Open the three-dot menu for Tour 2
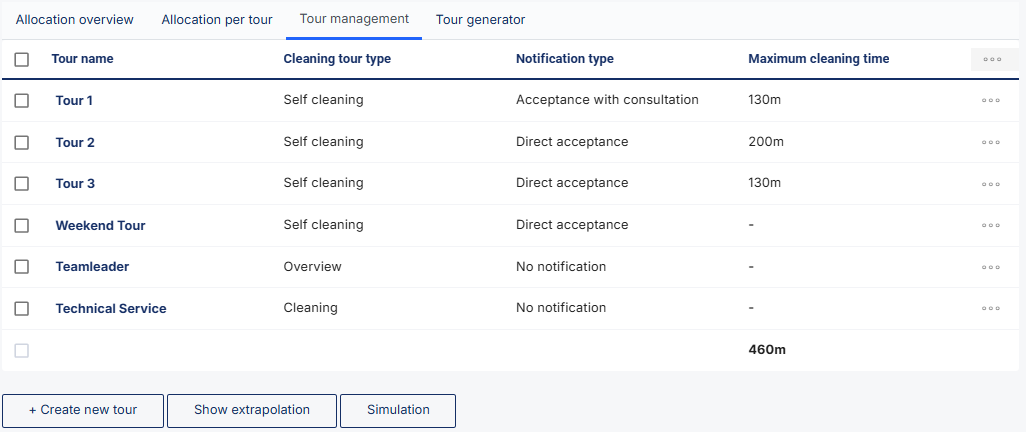1026x432 pixels. point(991,142)
